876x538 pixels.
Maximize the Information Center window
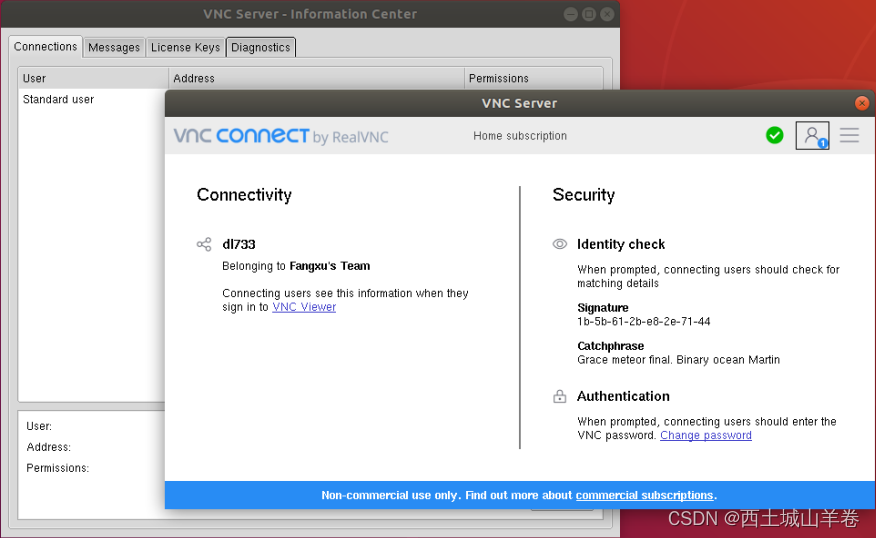589,14
